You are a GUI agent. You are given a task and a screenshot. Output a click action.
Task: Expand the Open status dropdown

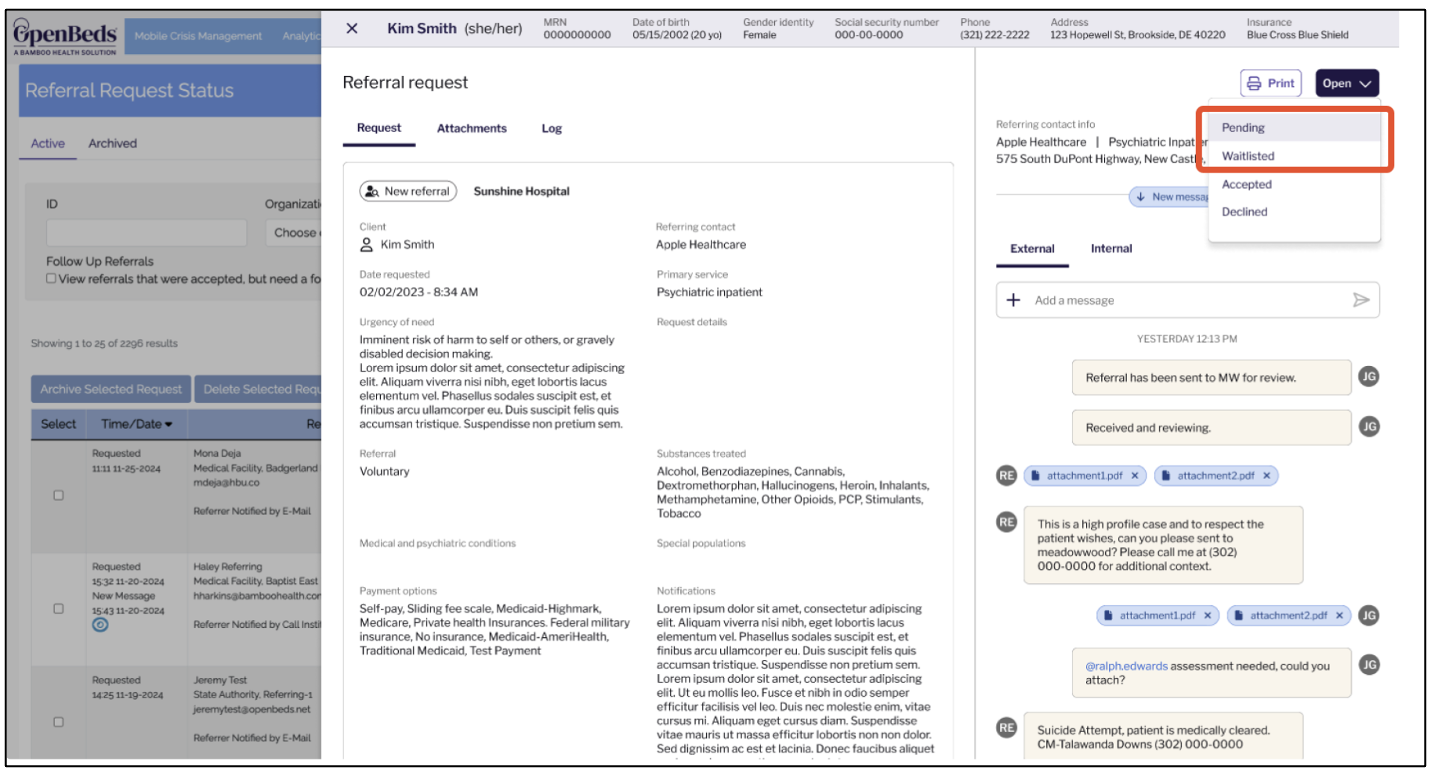[x=1347, y=84]
